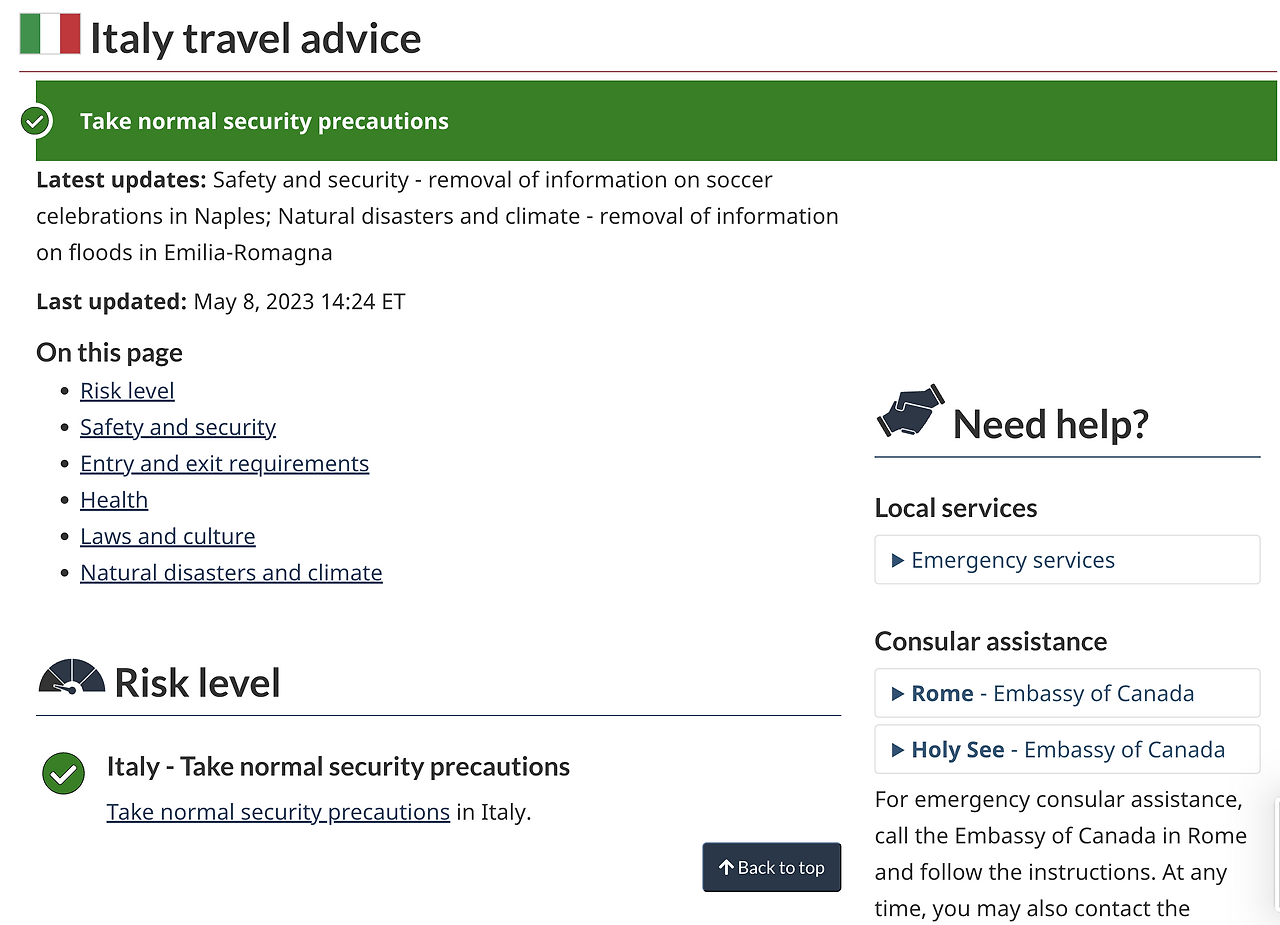Open the Safety and security link
Viewport: 1280px width, 925px height.
178,427
